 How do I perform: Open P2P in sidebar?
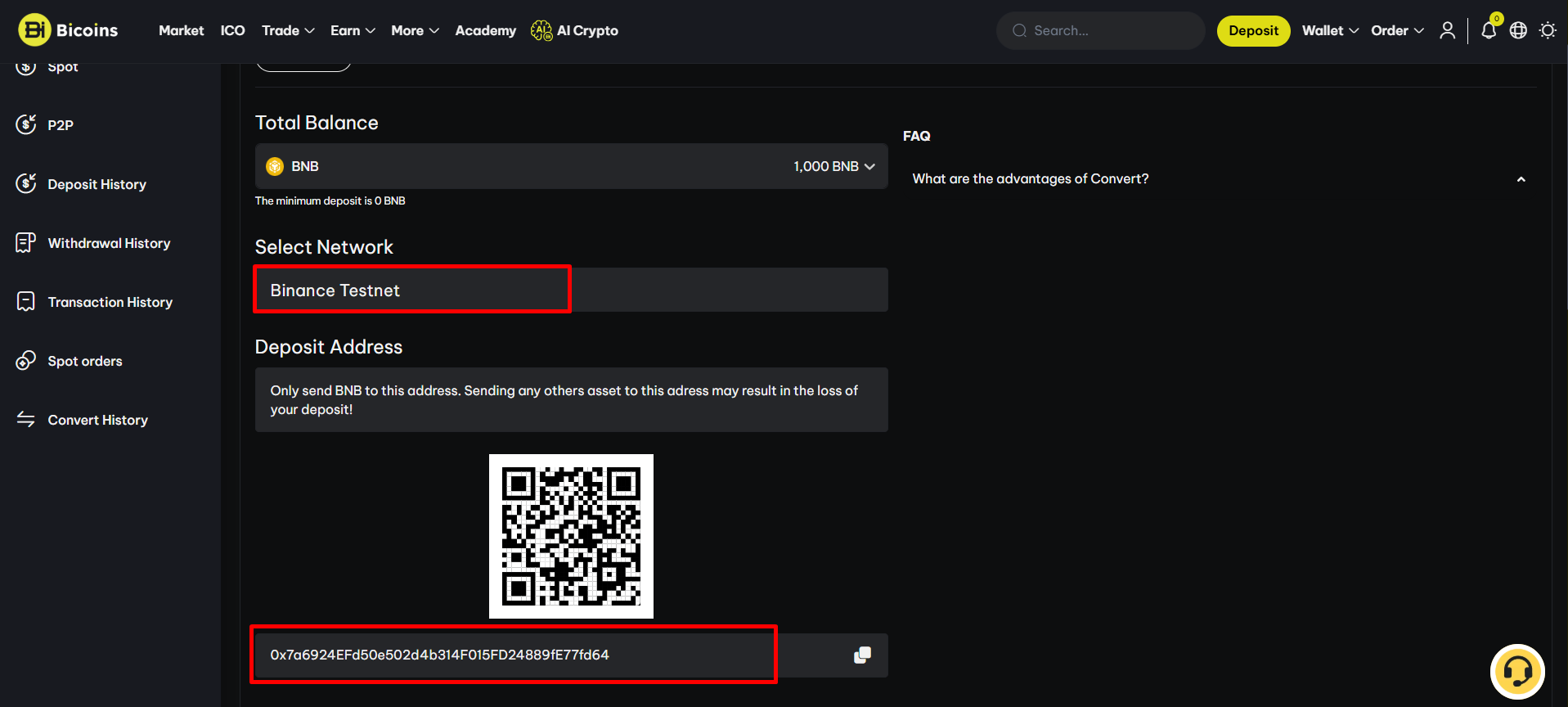click(61, 125)
